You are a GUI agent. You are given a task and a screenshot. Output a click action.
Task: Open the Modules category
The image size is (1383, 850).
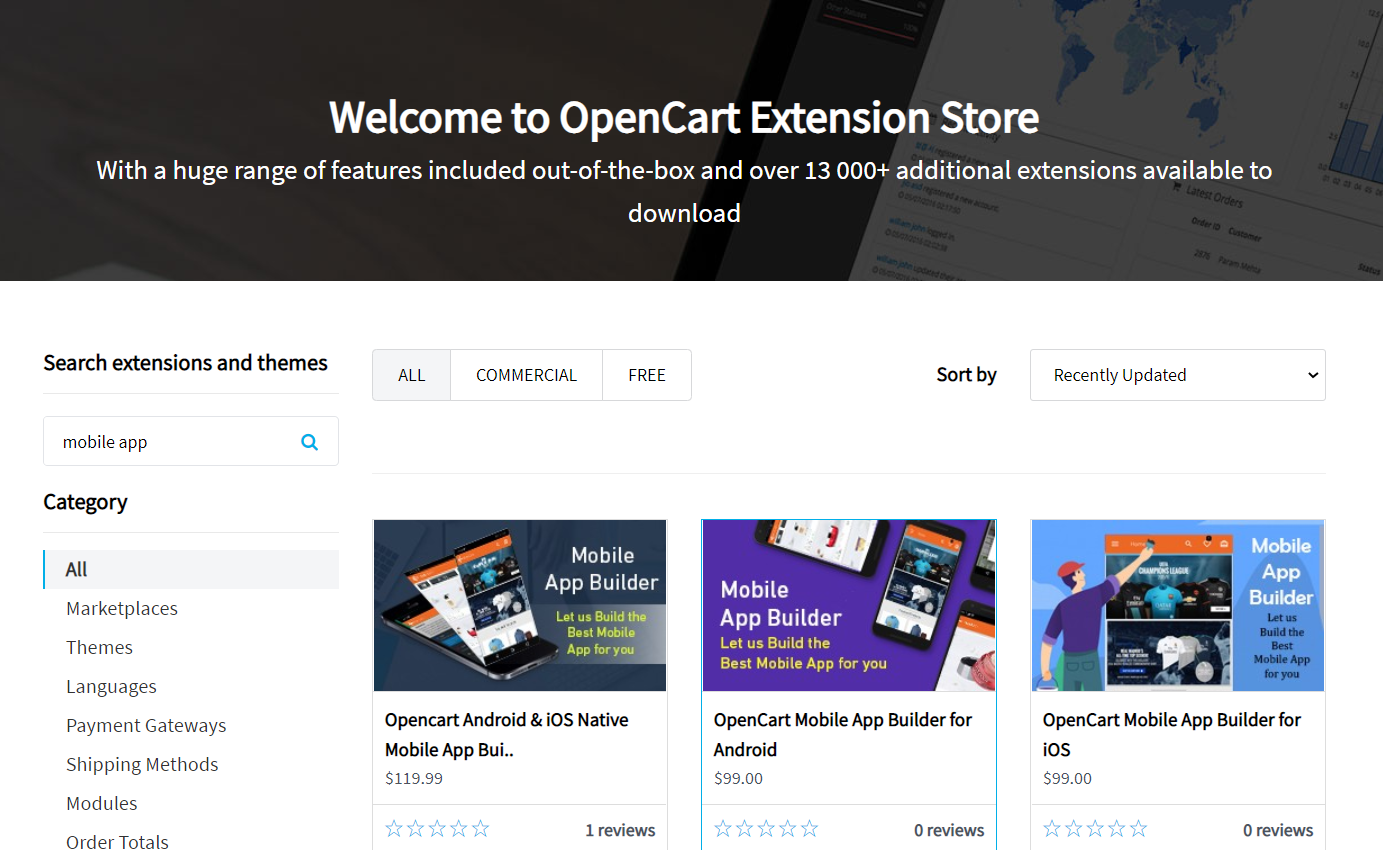pos(101,803)
